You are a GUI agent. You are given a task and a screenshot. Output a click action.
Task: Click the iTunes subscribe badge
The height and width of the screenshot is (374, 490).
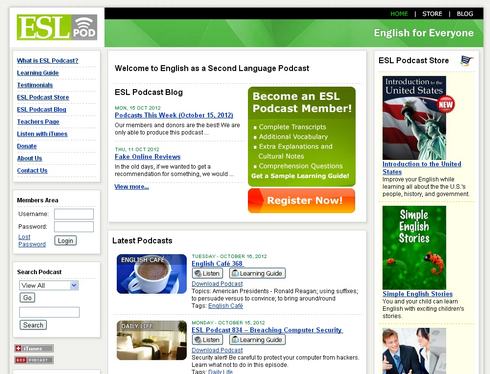[34, 348]
